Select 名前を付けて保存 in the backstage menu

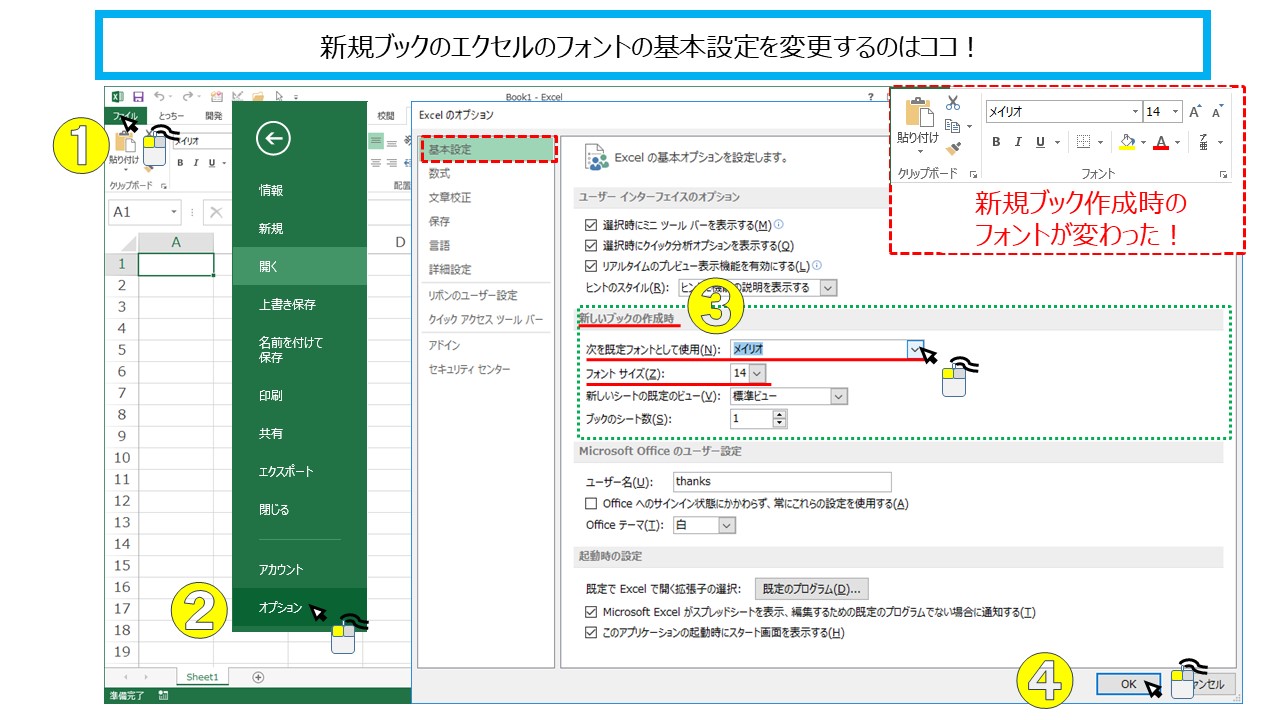(x=291, y=349)
